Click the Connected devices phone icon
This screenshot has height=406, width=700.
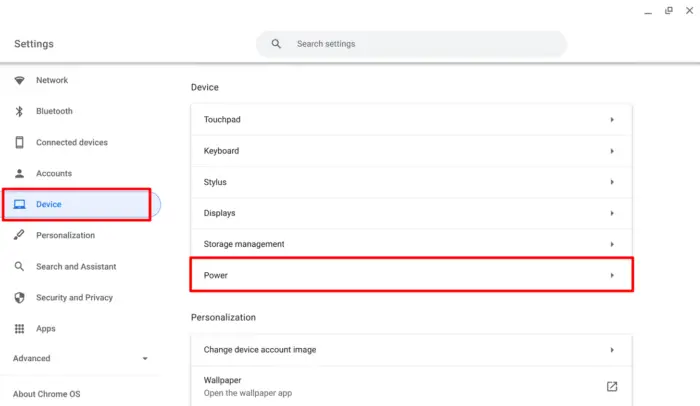[x=19, y=142]
